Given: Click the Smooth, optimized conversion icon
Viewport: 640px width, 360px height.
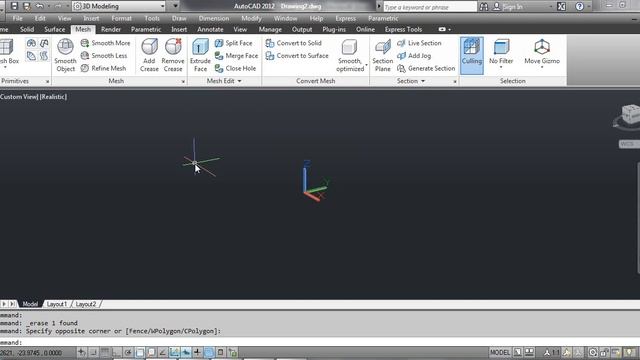Looking at the screenshot, I should 349,47.
